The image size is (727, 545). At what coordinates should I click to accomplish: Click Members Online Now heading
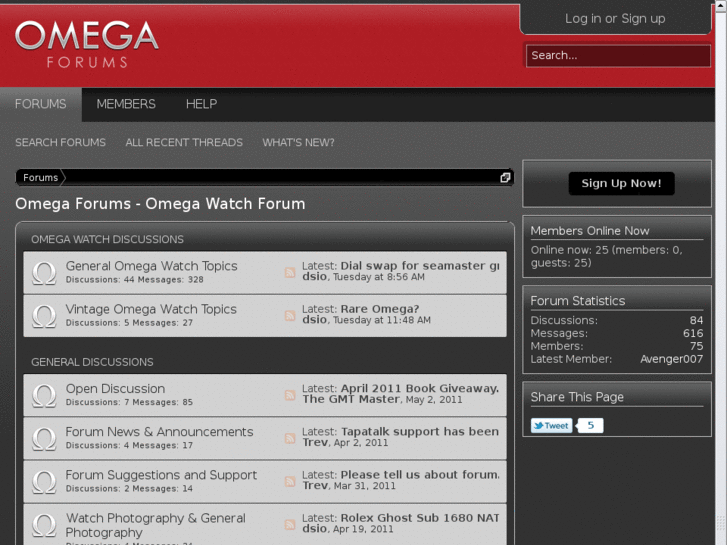[x=590, y=231]
